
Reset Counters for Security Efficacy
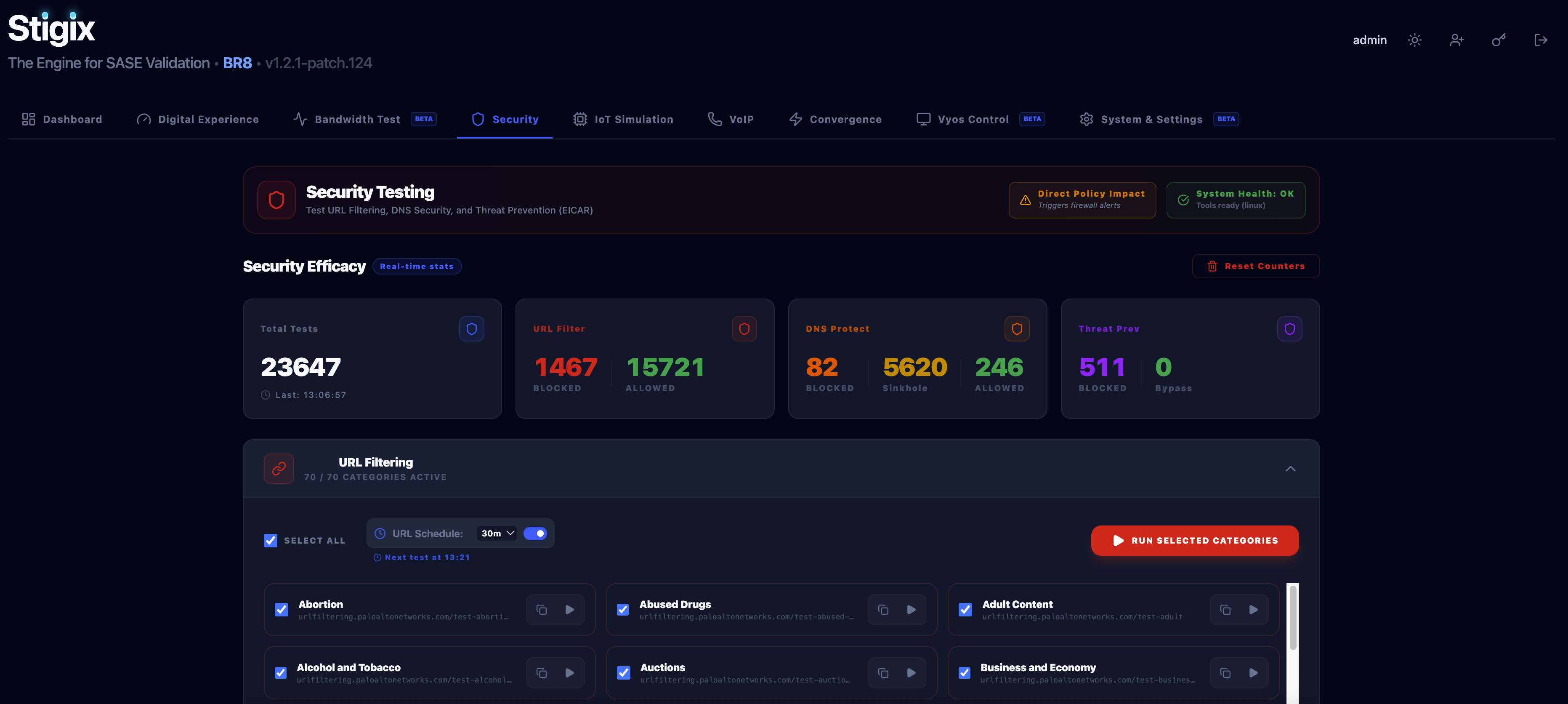pos(1255,266)
